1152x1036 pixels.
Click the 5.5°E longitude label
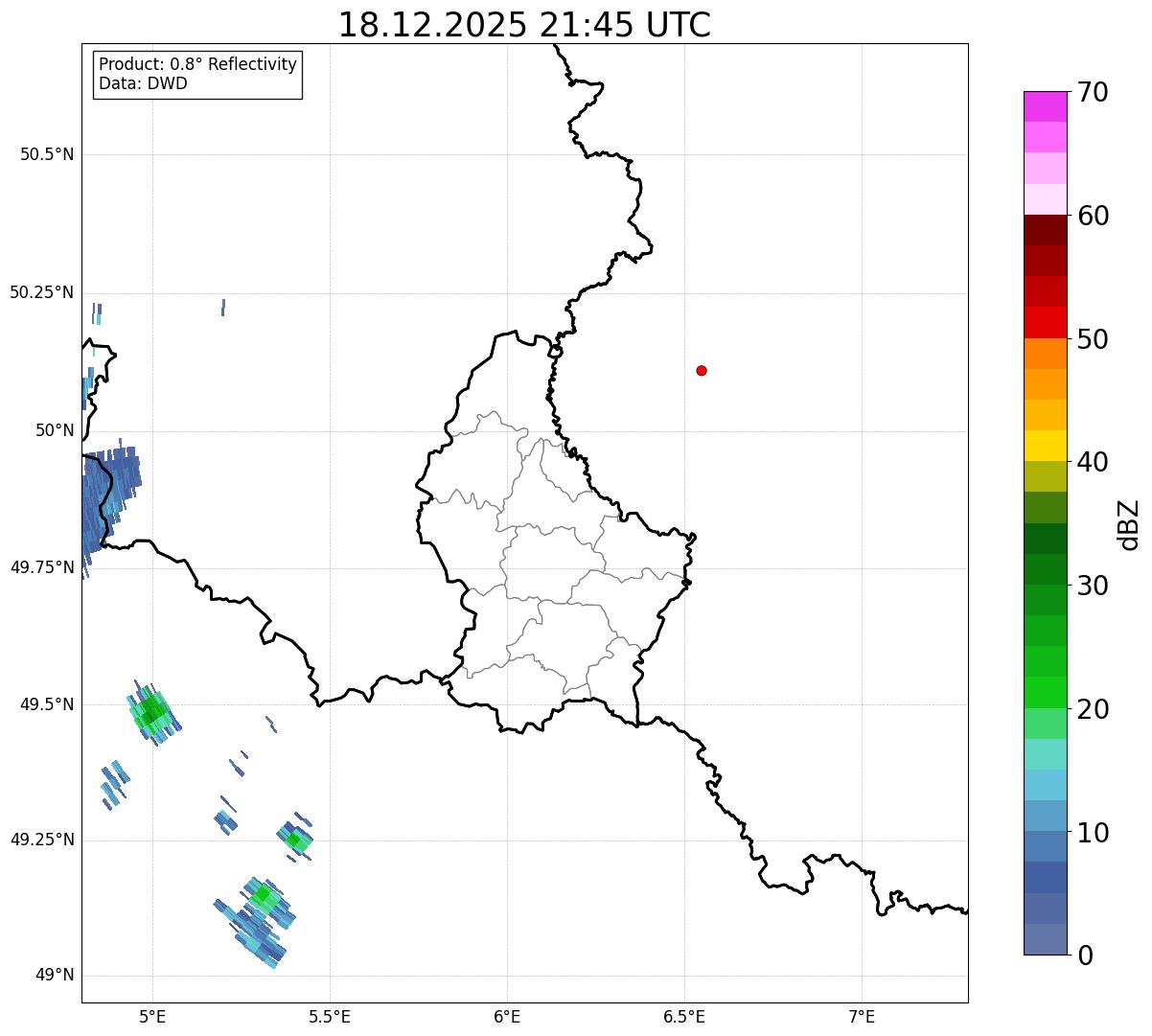(x=330, y=1017)
